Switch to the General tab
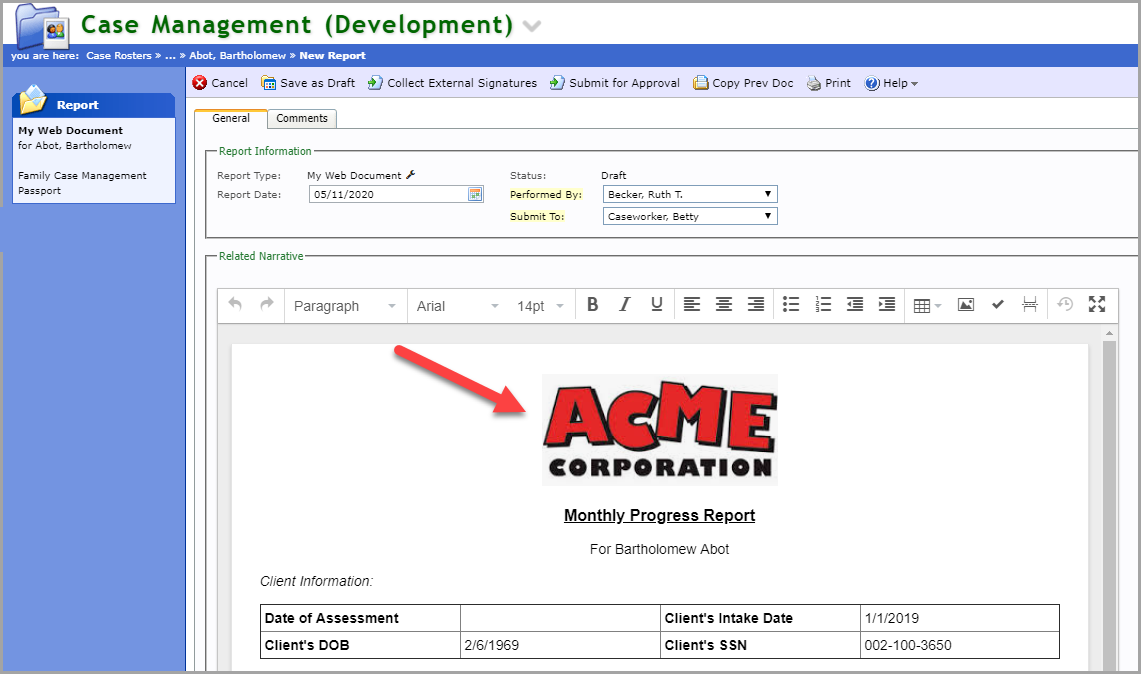The width and height of the screenshot is (1141, 674). (x=231, y=118)
